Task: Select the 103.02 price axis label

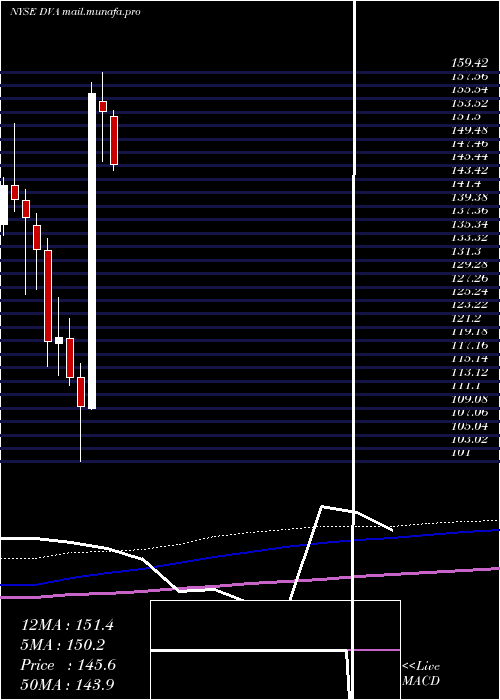Action: point(469,440)
